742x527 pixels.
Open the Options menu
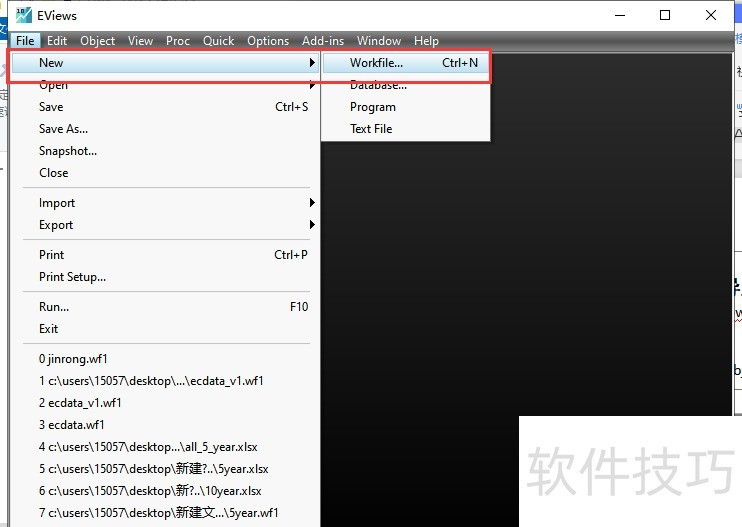268,41
